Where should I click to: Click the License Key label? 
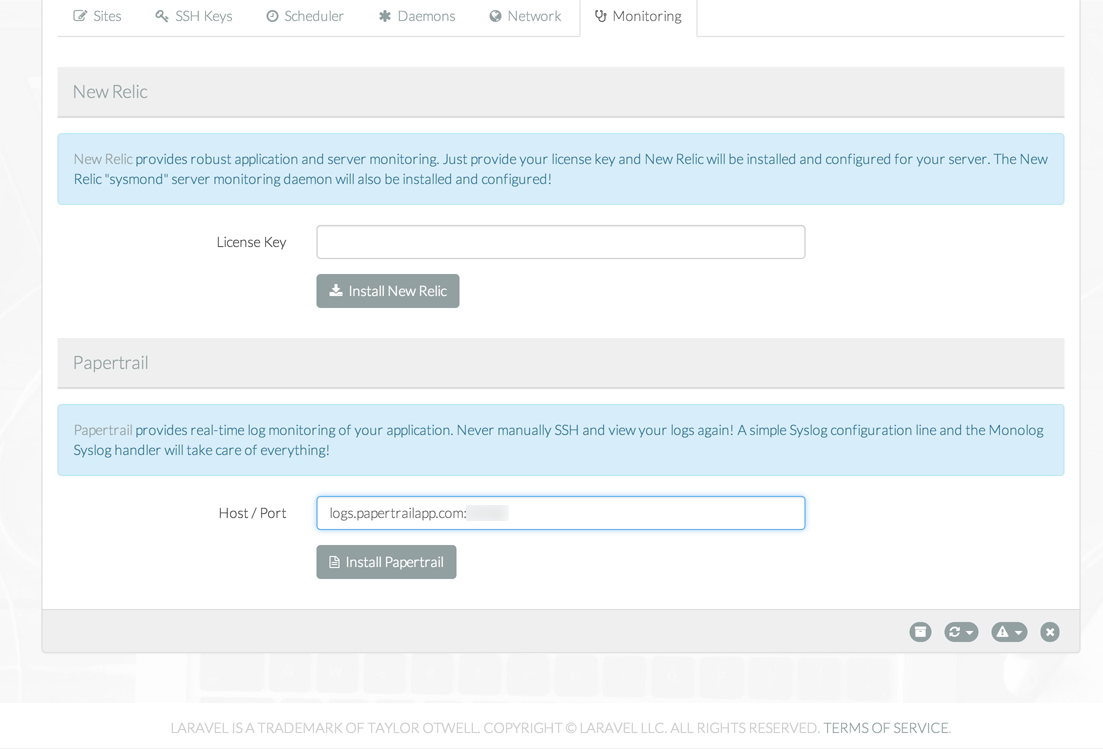point(251,243)
